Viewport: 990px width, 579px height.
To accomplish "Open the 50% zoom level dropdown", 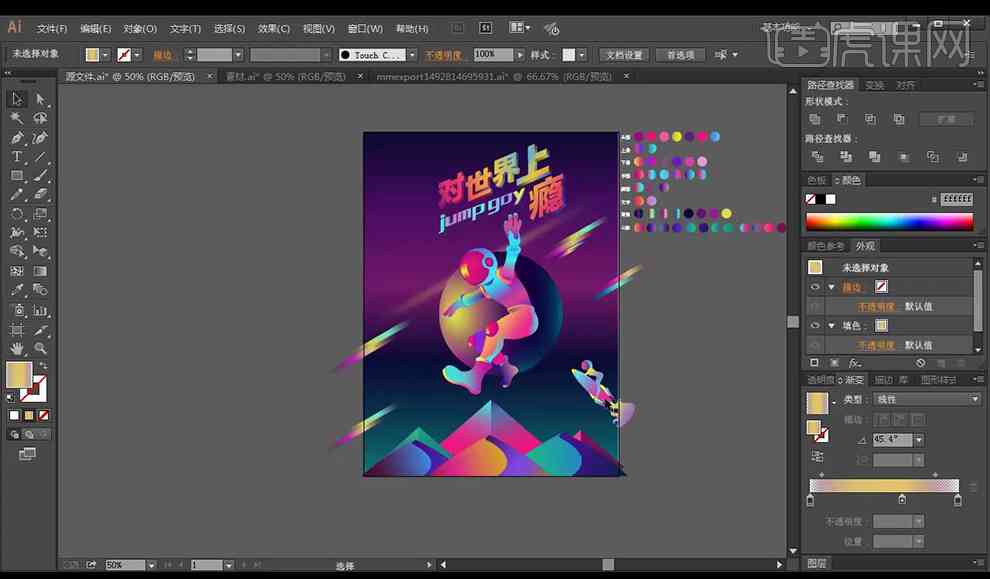I will click(x=152, y=565).
